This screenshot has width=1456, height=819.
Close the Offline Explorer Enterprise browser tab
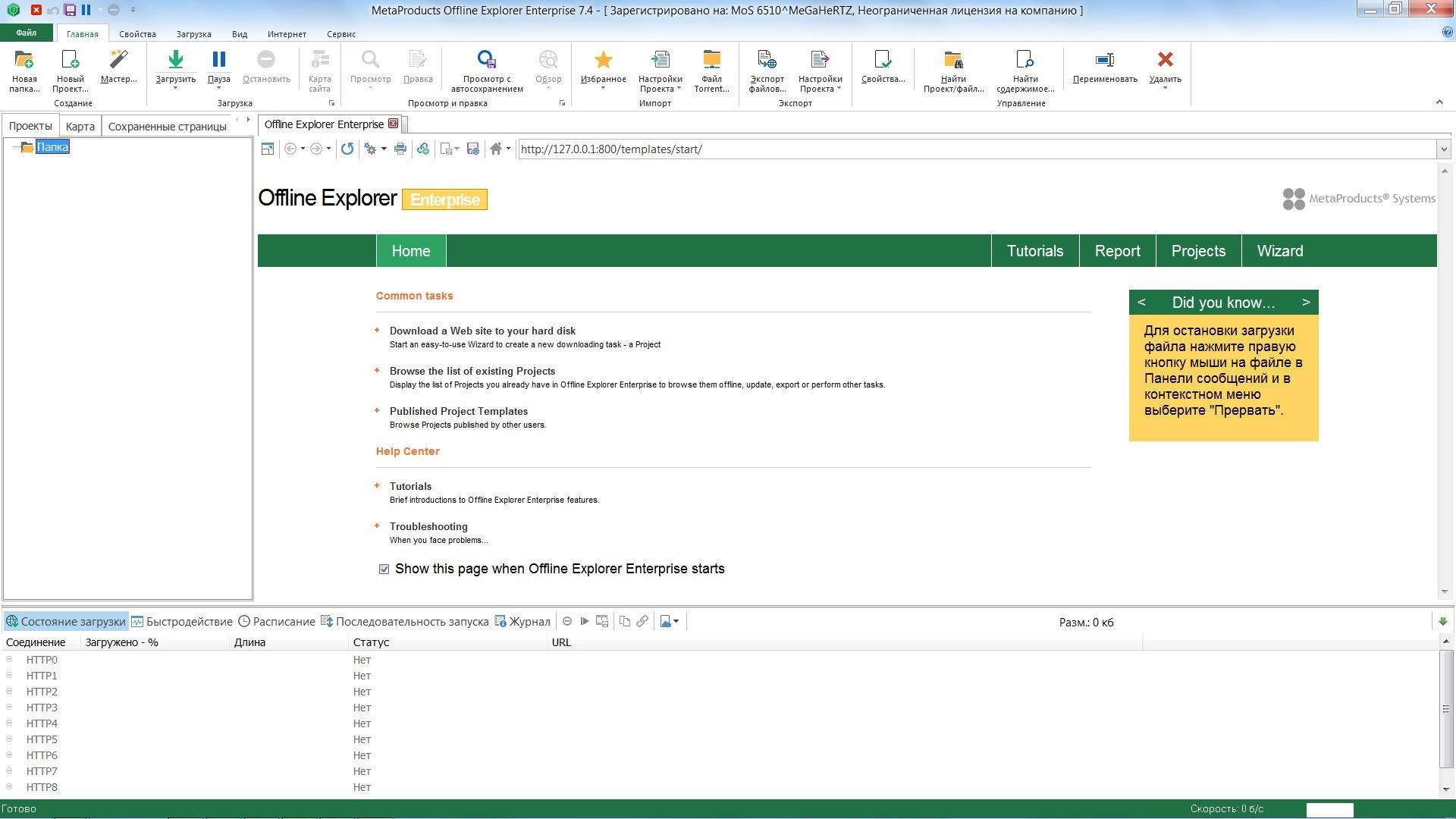pyautogui.click(x=393, y=124)
